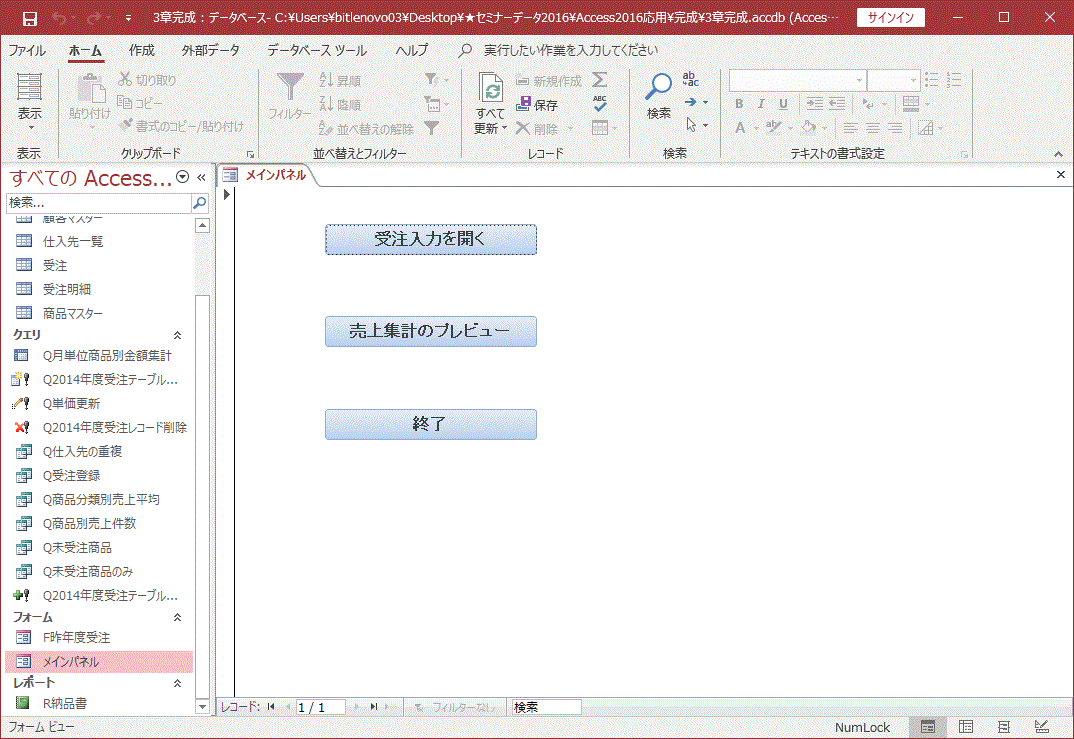The height and width of the screenshot is (739, 1074).
Task: Collapse the ribbon with the up chevron
Action: click(1058, 154)
